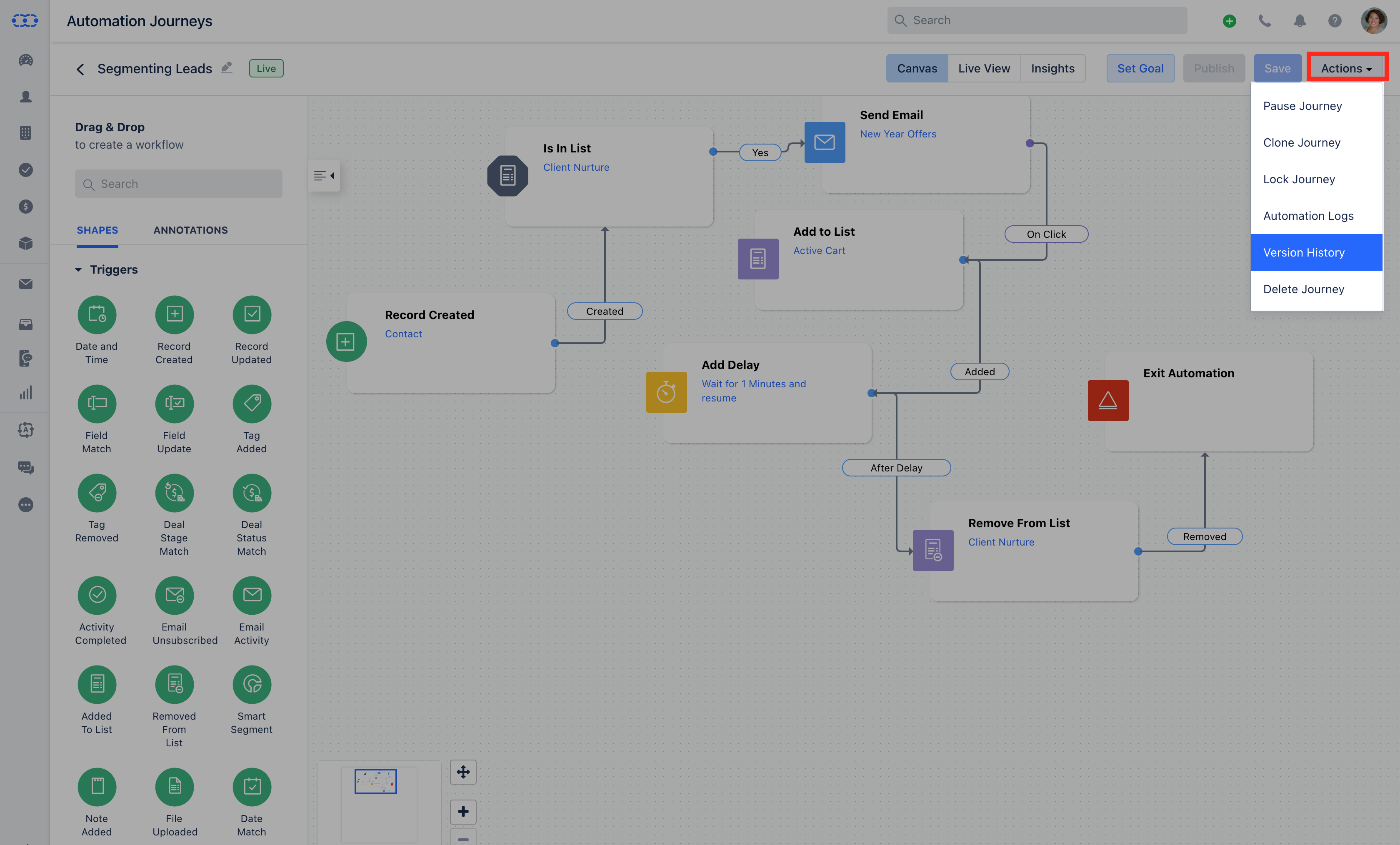The image size is (1400, 845).
Task: Click the Email Activity trigger icon
Action: click(252, 595)
